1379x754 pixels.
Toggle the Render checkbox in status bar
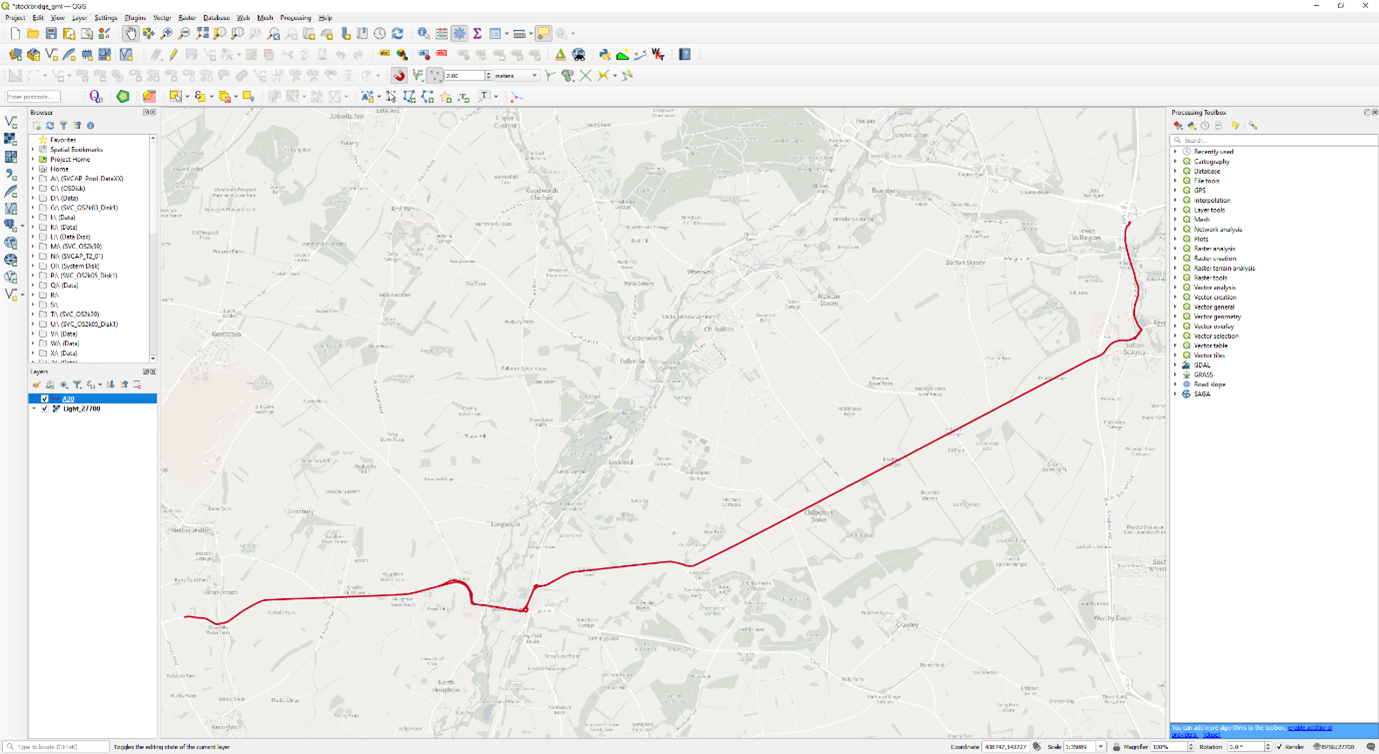coord(1280,747)
